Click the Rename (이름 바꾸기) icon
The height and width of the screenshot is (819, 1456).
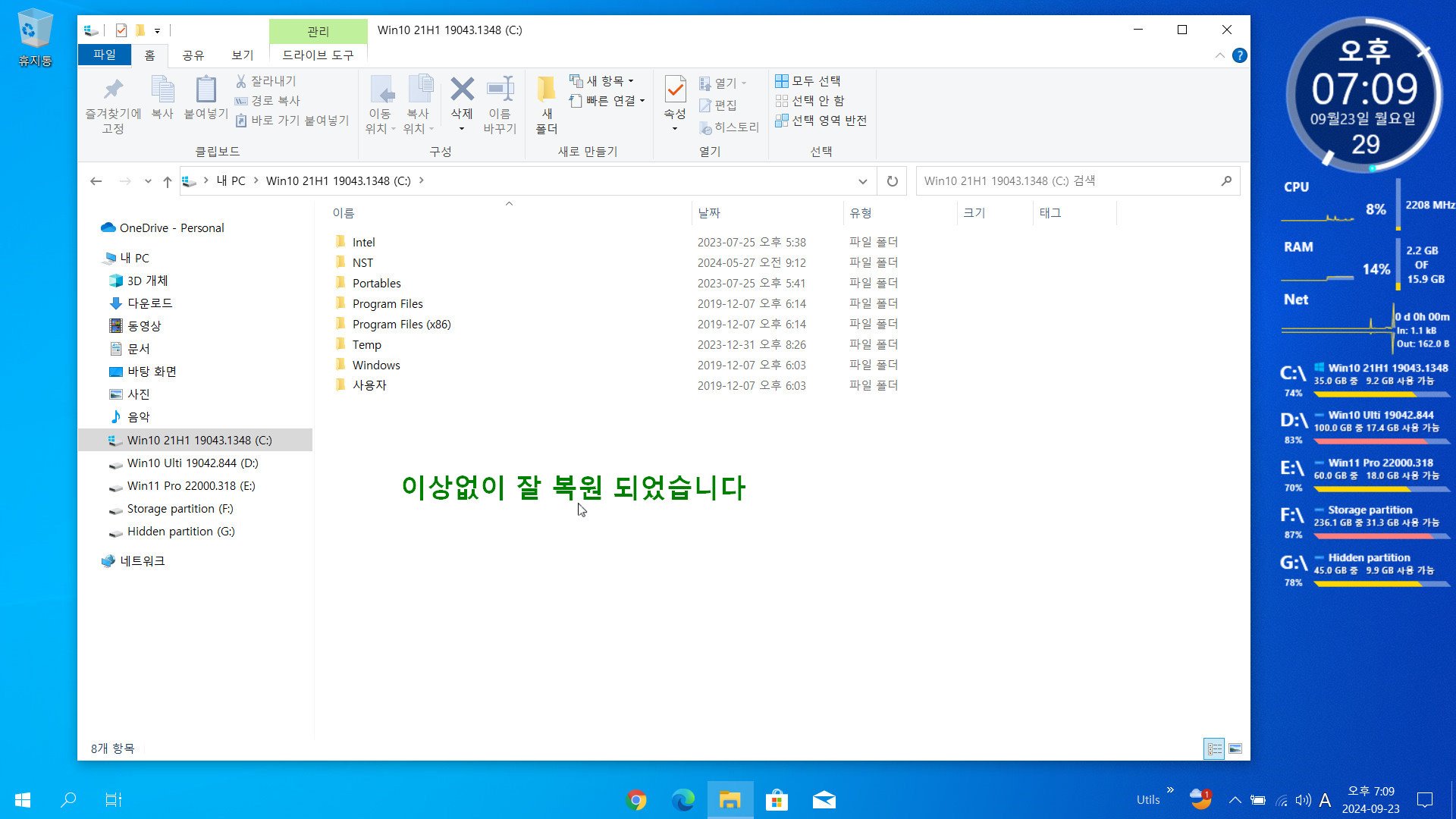500,89
